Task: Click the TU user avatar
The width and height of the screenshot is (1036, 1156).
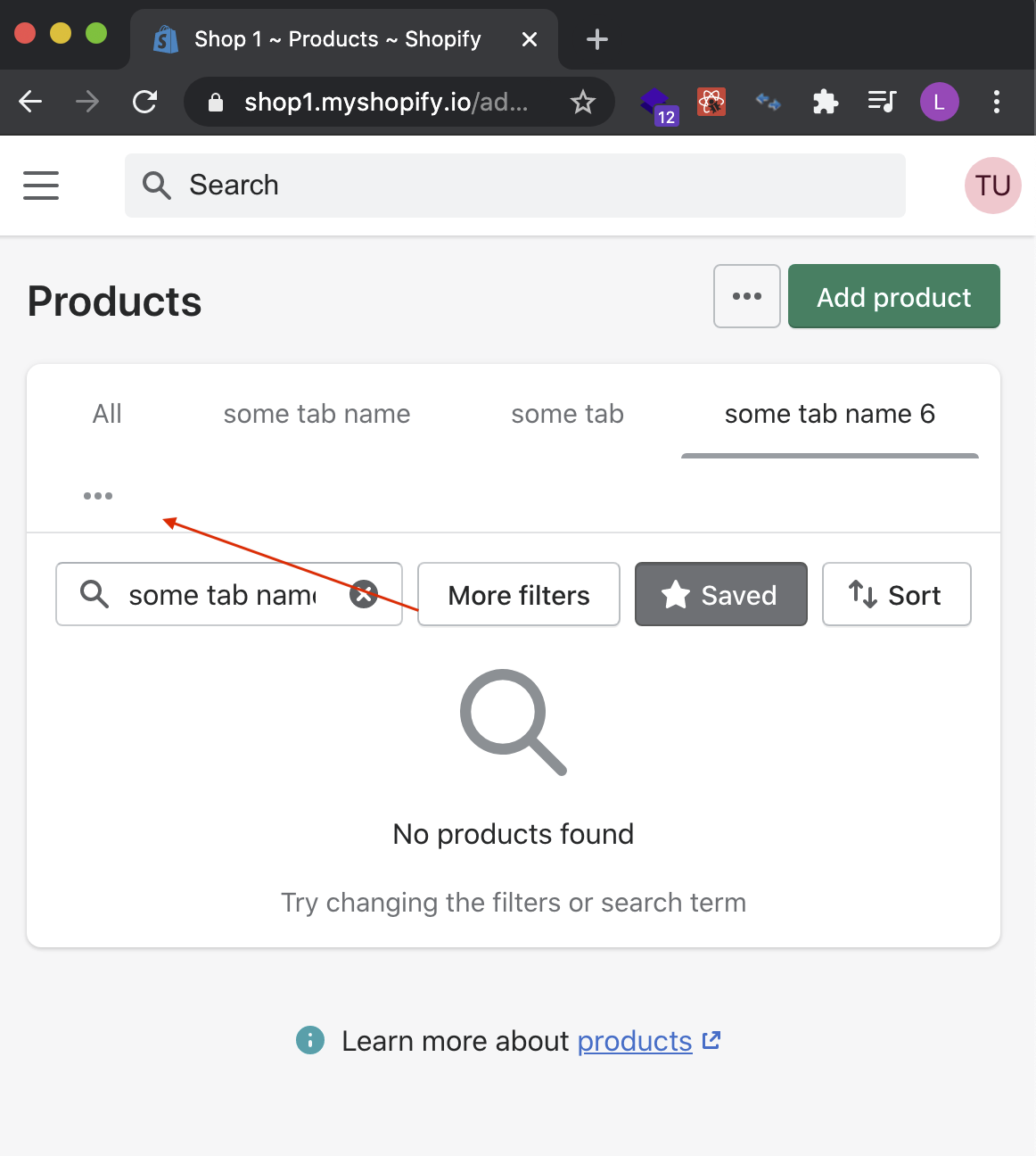Action: click(x=992, y=186)
